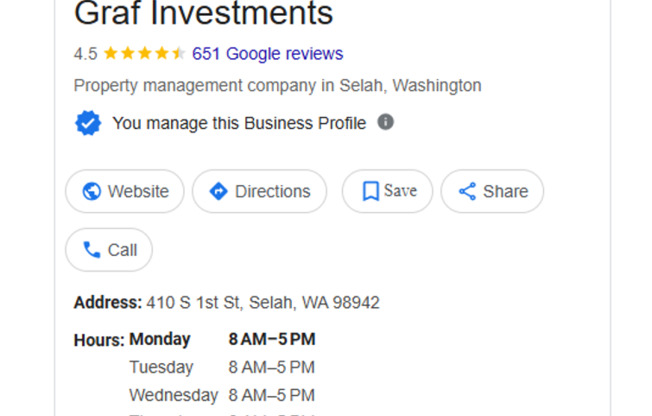Click the Graf Investments title
This screenshot has width=652, height=416.
204,13
